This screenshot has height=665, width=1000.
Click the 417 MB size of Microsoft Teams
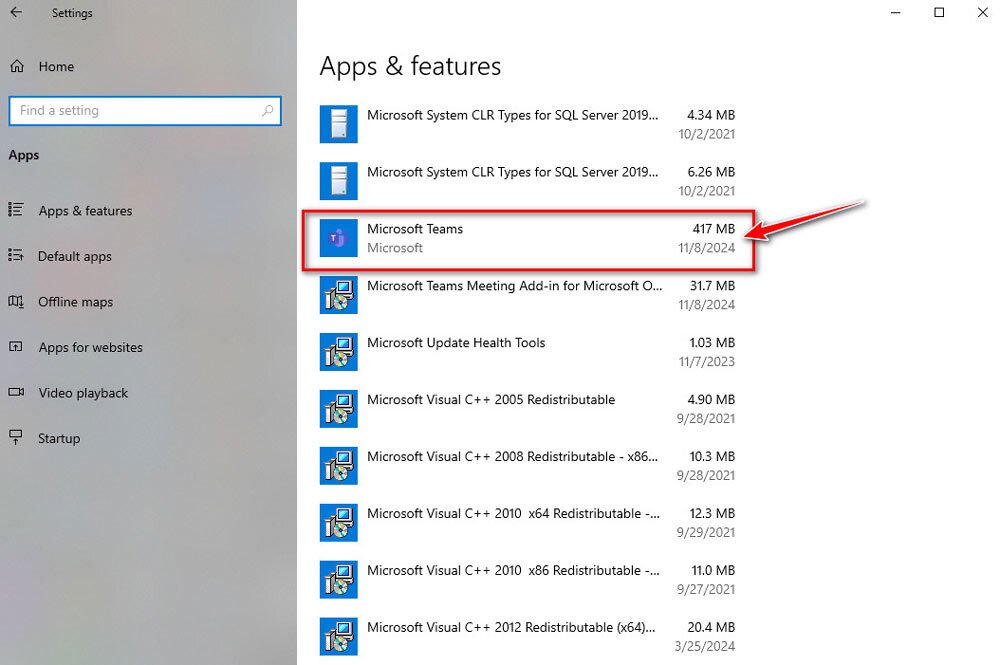pos(714,229)
